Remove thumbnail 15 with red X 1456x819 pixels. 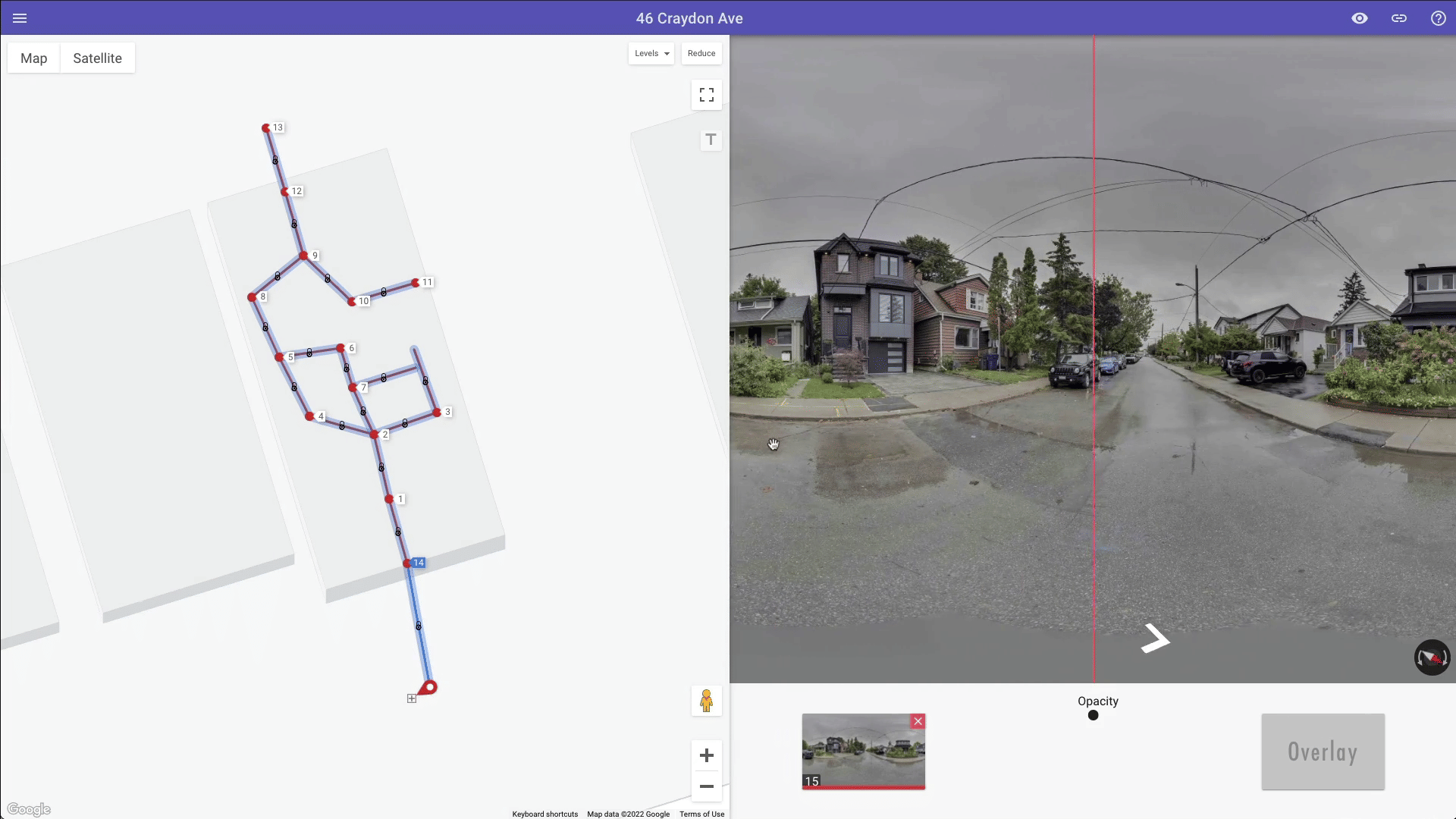coord(918,721)
